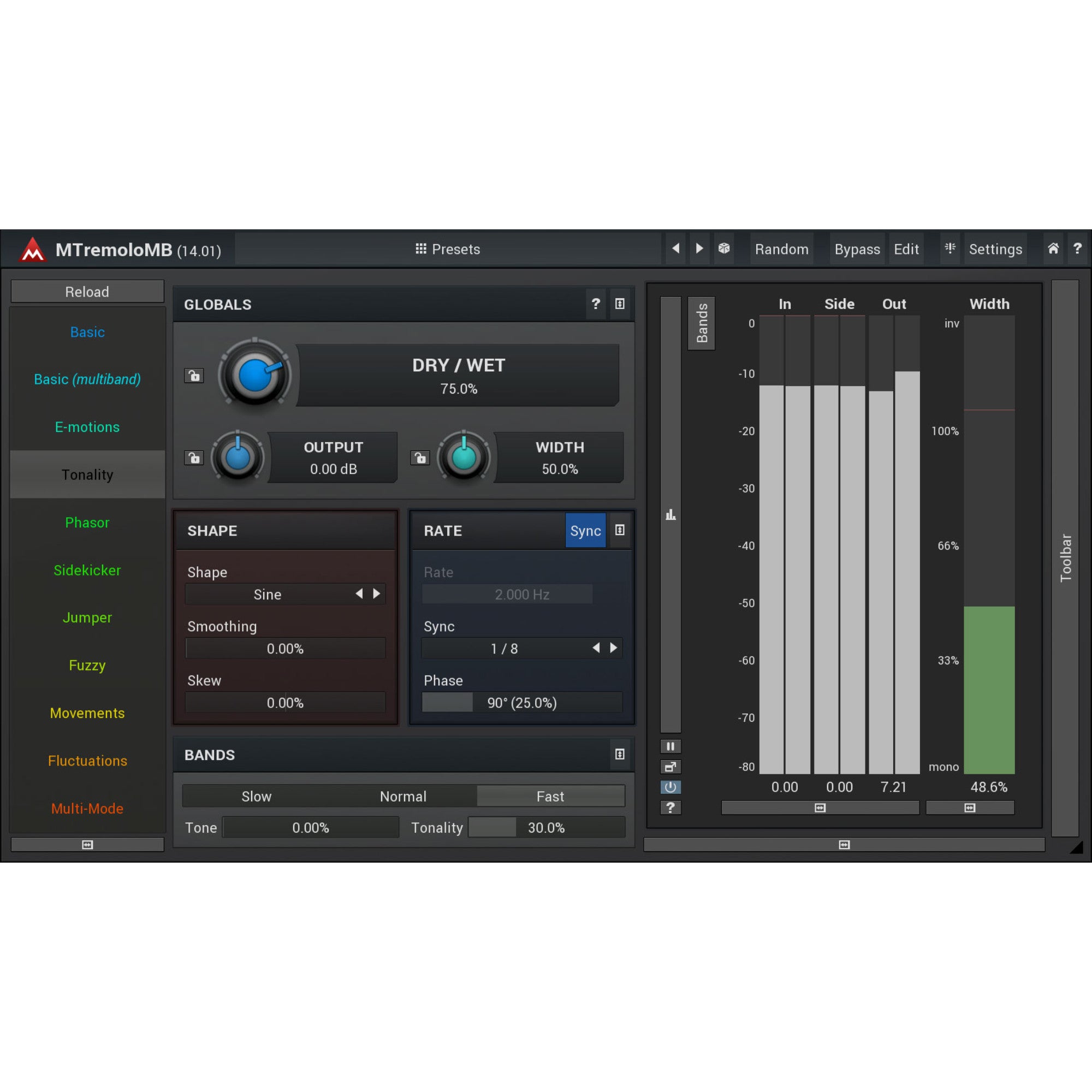Viewport: 1092px width, 1092px height.
Task: Open the Globals panel presets icon
Action: [x=620, y=304]
